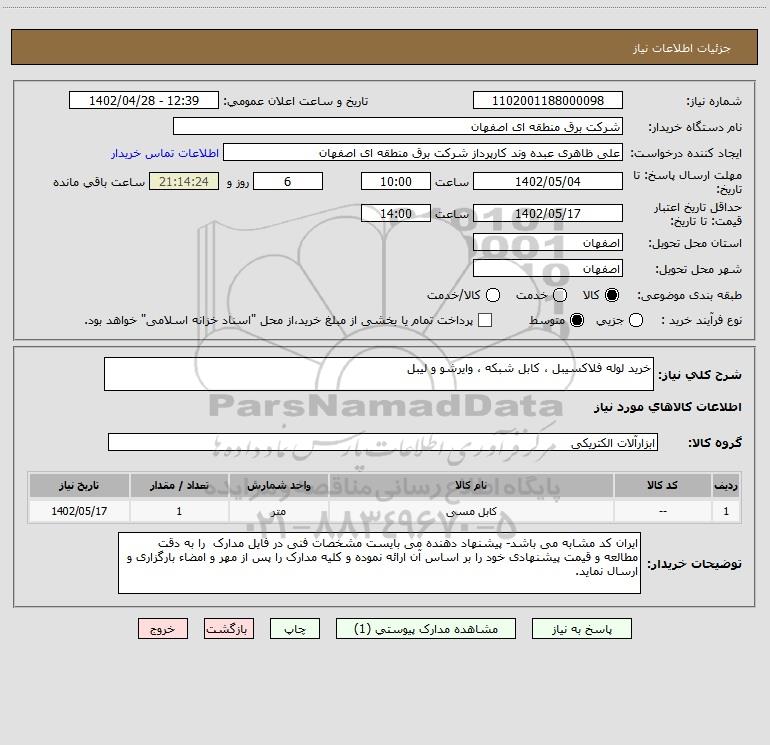Click the واحد شمارش column header
770x745 pixels.
pos(278,485)
